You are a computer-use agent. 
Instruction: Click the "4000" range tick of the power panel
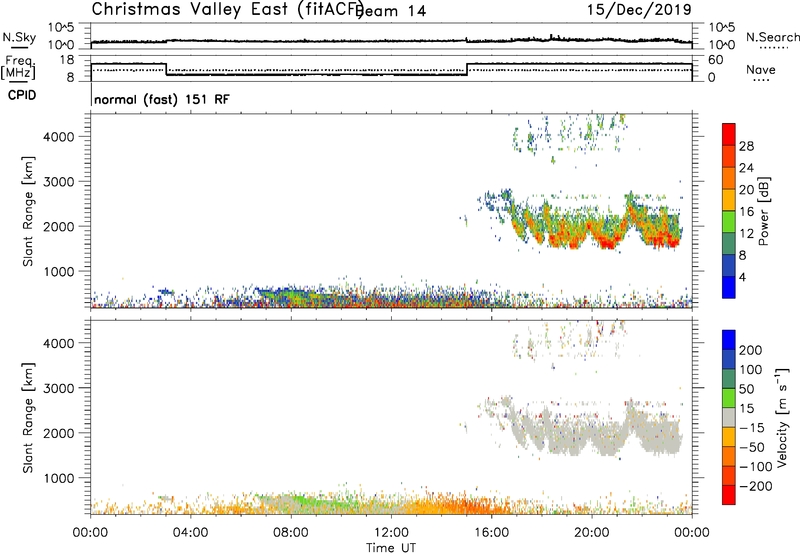(x=59, y=137)
